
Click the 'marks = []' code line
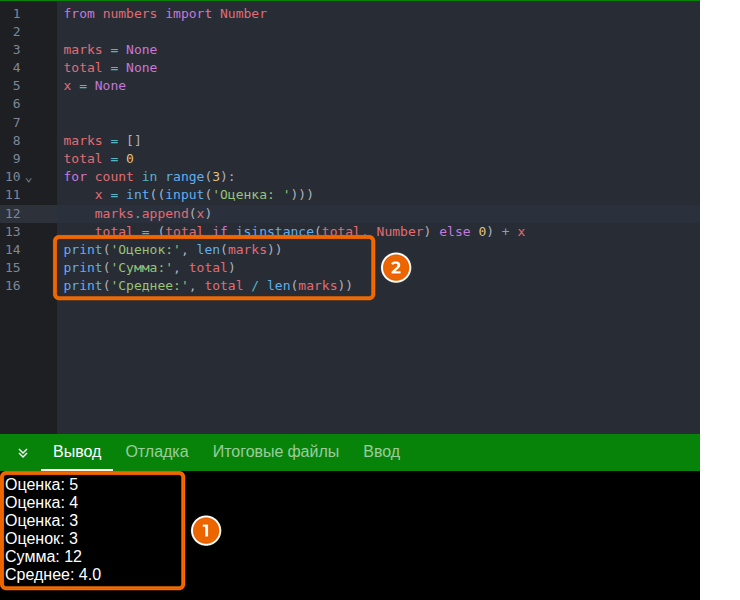[102, 141]
